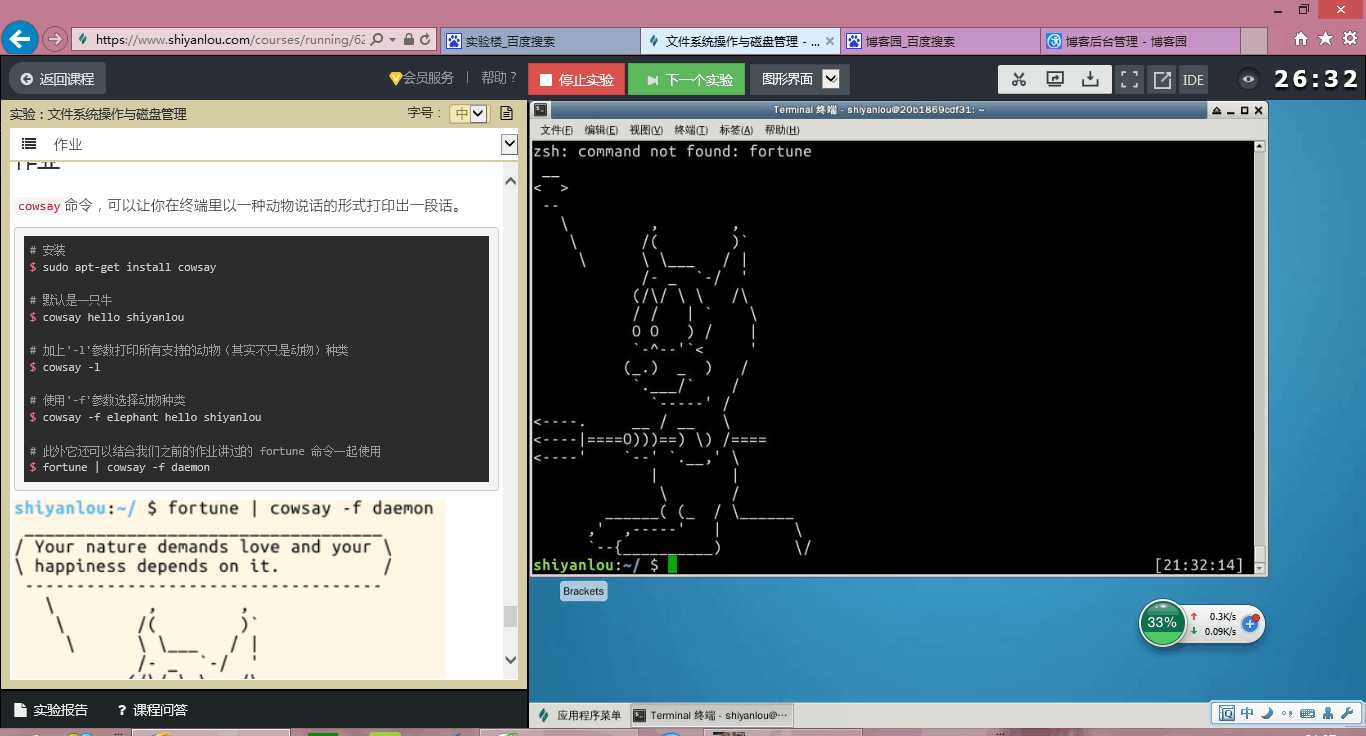
Task: Click the Brackets desktop label
Action: [583, 591]
